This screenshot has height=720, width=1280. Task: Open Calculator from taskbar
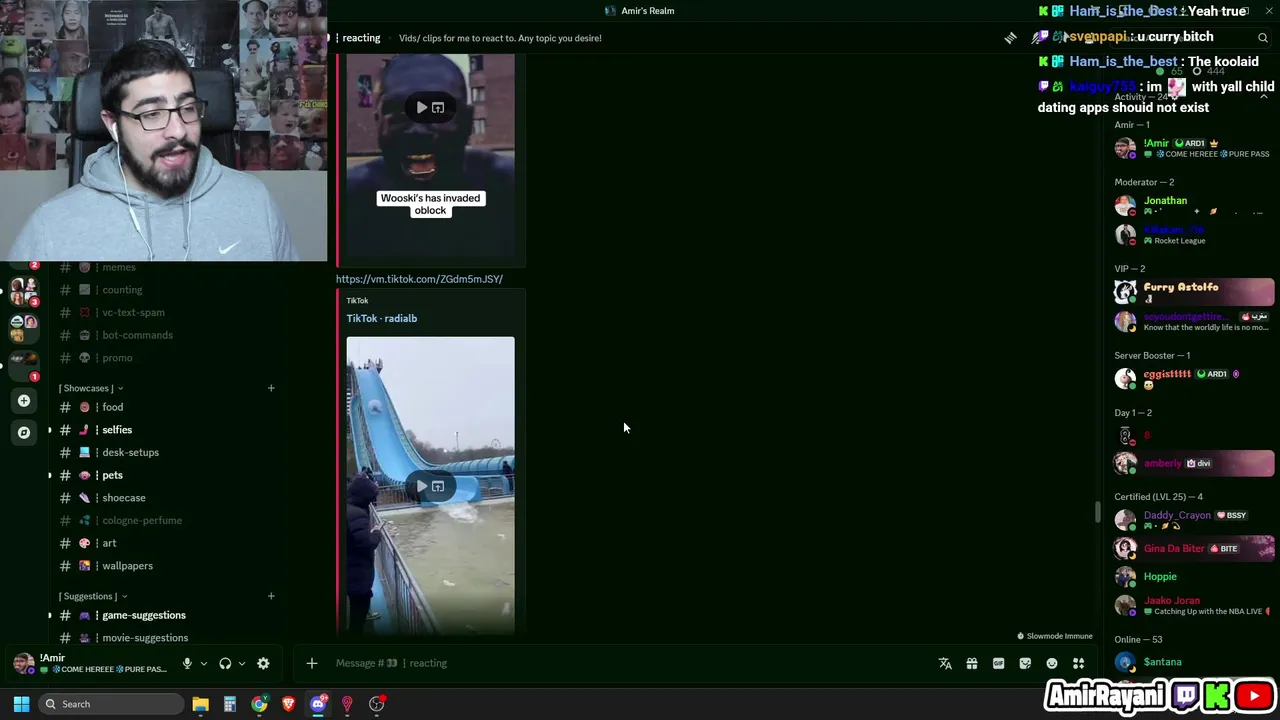pos(229,704)
